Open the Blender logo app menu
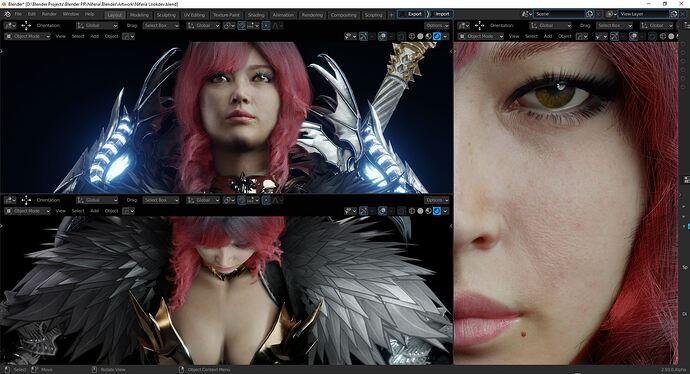 click(7, 14)
